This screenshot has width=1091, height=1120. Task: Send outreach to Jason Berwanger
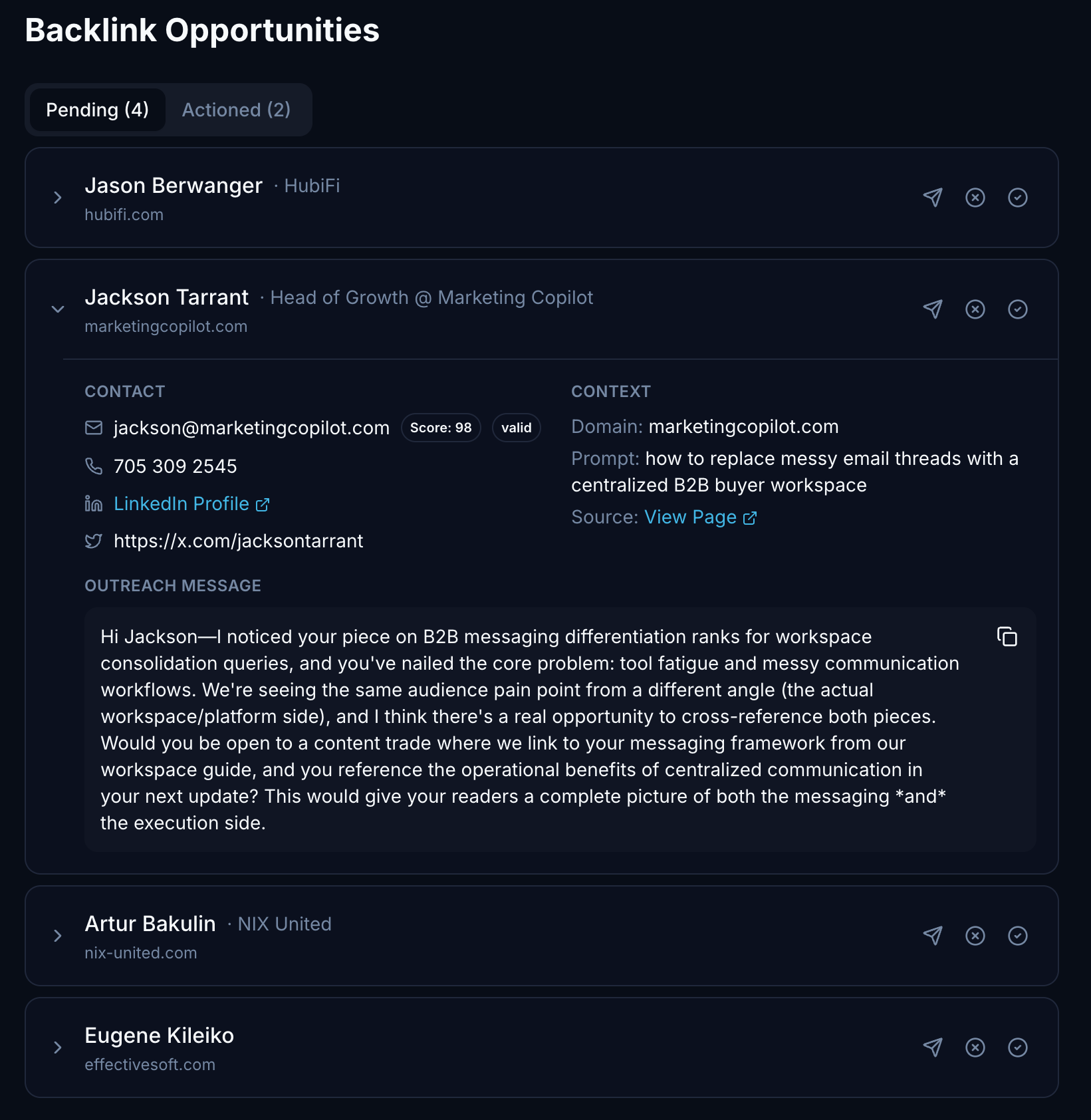point(933,198)
